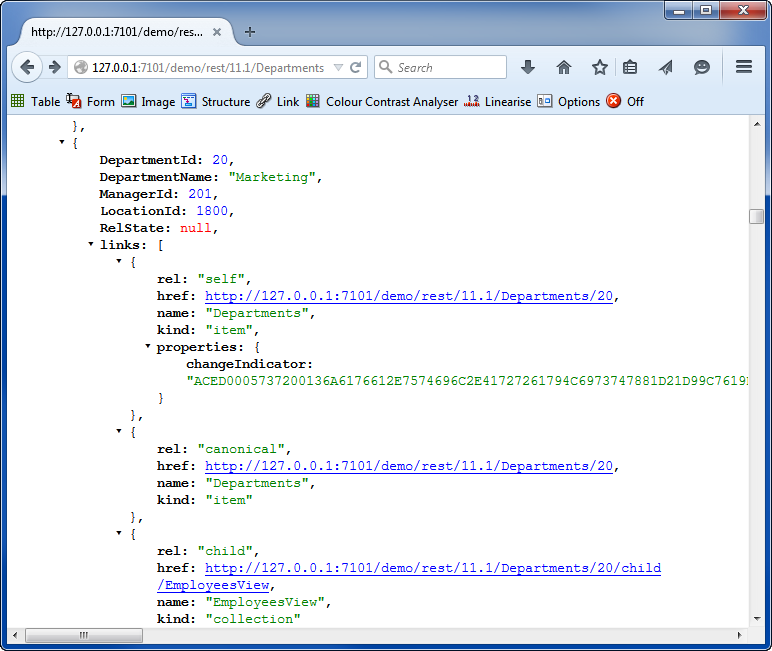Image resolution: width=772 pixels, height=651 pixels.
Task: Go back to the previous page
Action: click(27, 67)
